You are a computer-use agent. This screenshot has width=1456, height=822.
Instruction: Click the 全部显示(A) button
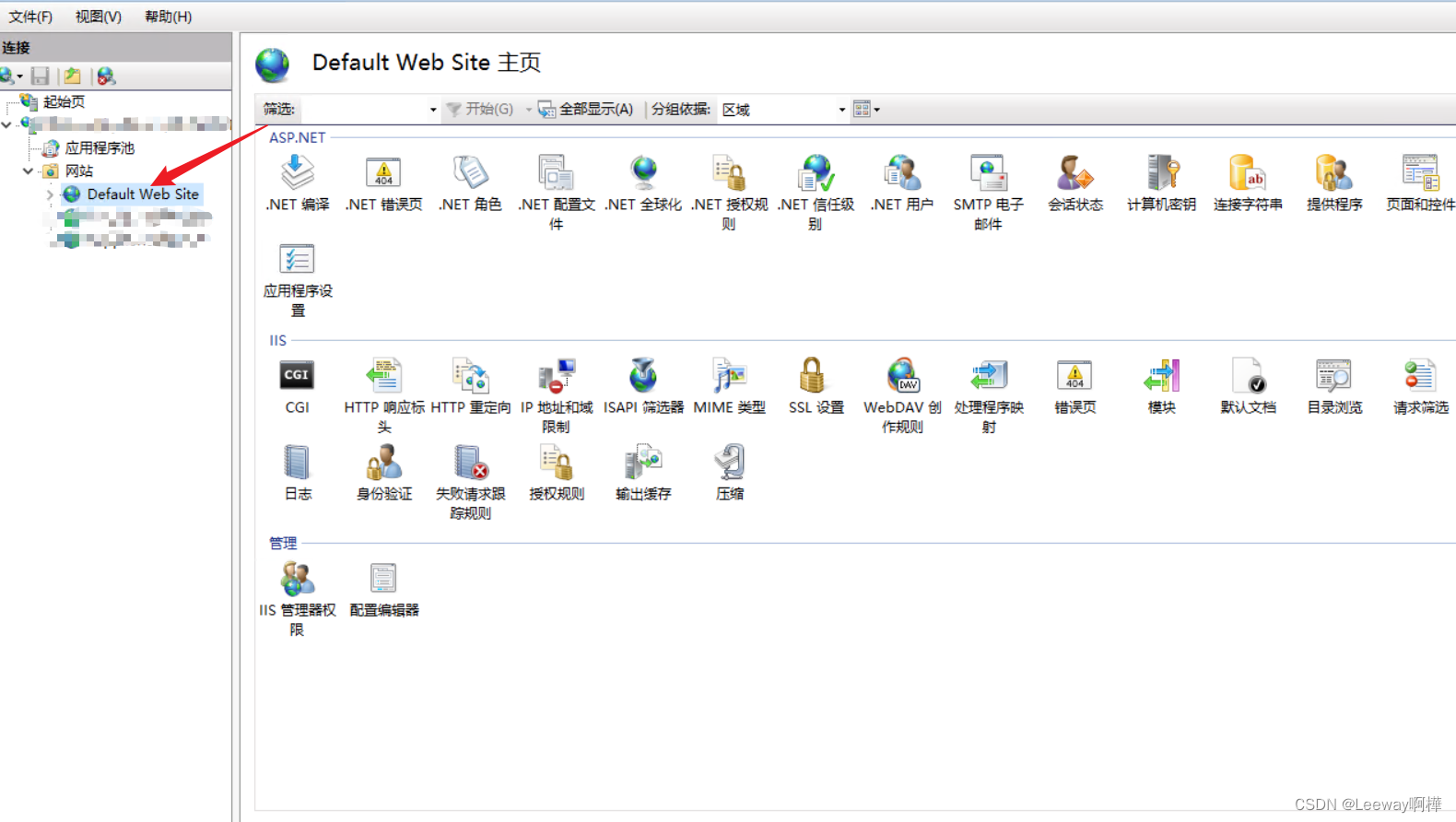click(586, 109)
